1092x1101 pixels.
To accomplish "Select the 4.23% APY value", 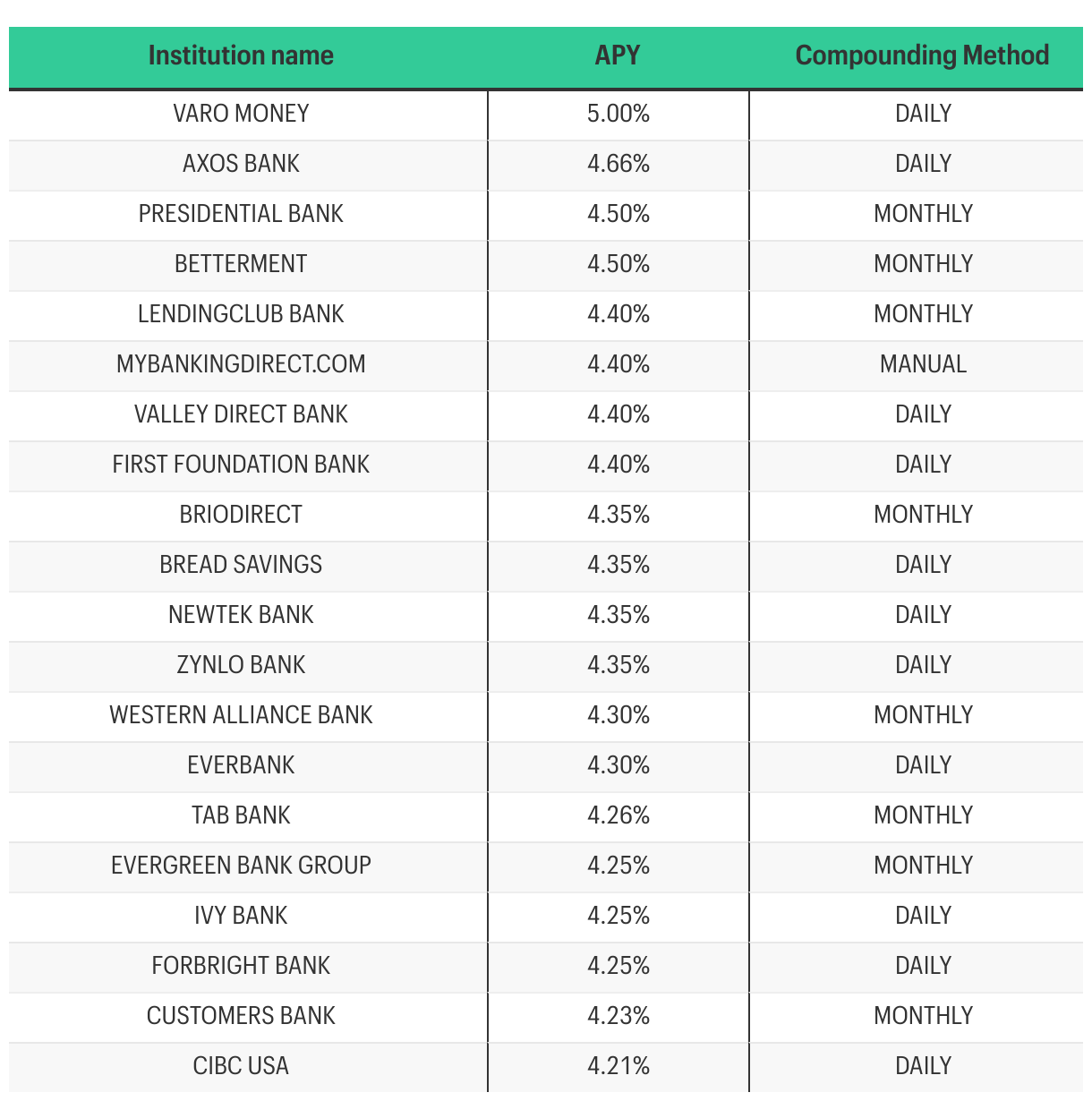I will [619, 1016].
